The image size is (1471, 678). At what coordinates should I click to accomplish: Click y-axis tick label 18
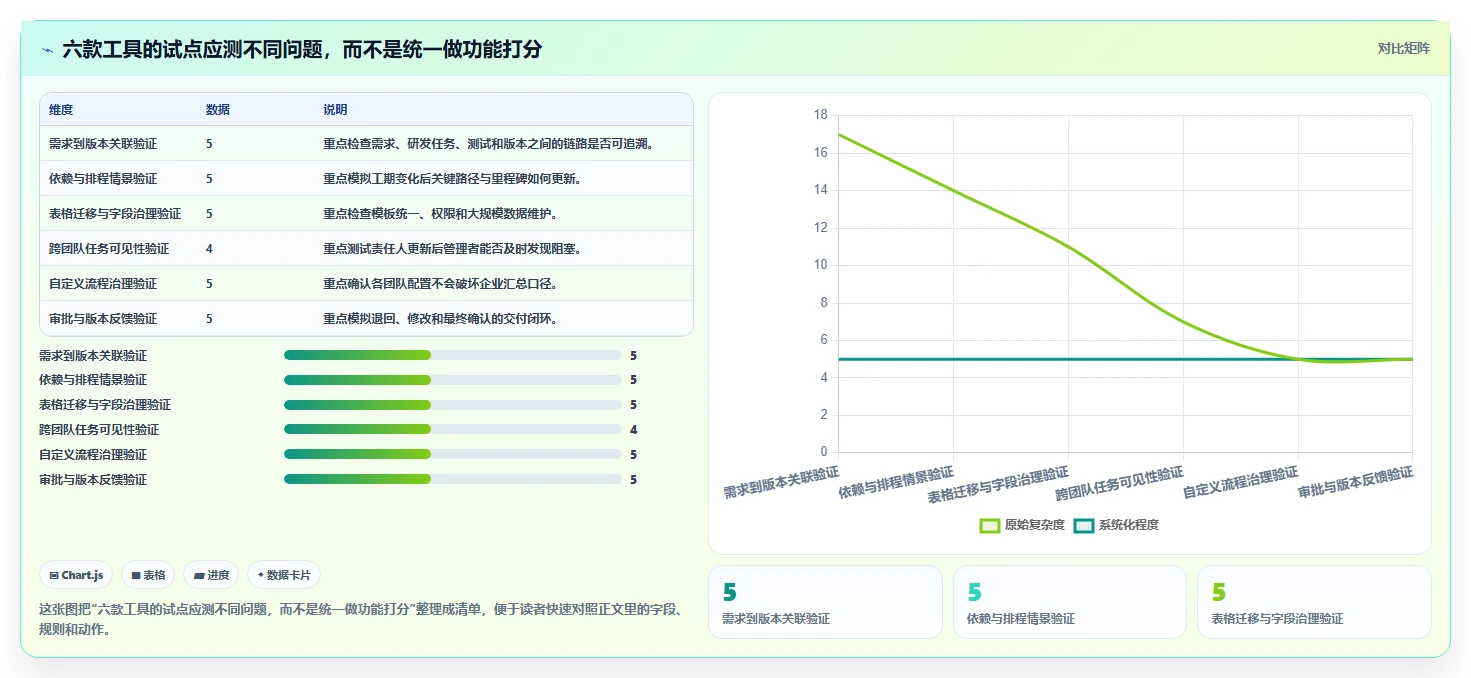tap(821, 115)
